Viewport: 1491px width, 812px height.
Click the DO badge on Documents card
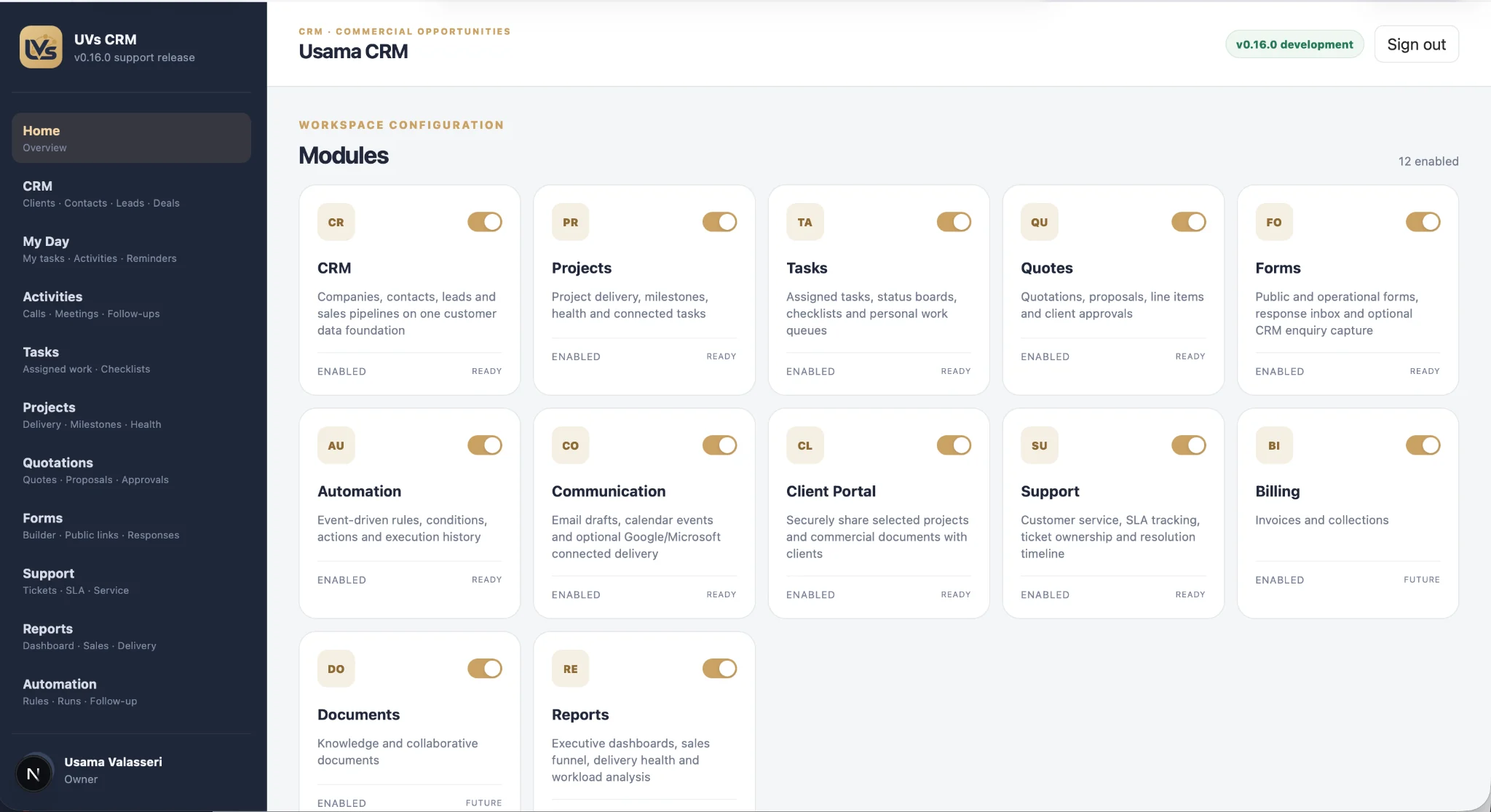336,669
